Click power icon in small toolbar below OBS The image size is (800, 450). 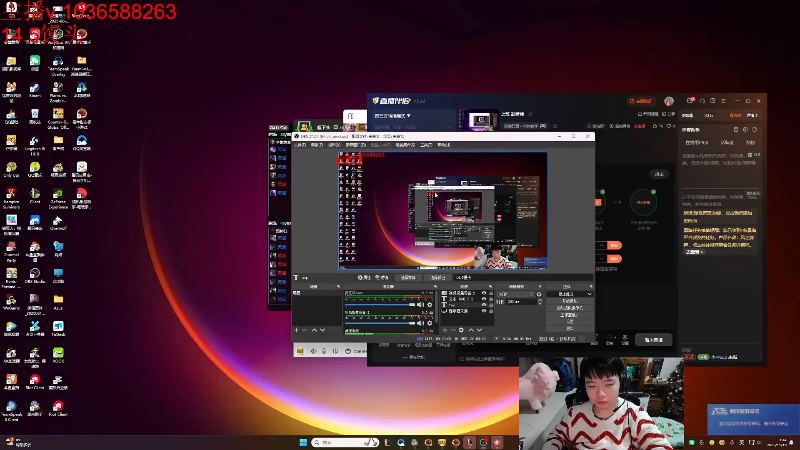tap(348, 351)
